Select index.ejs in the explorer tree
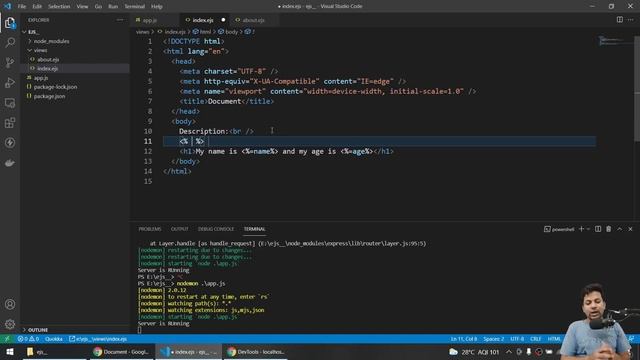 click(x=47, y=69)
